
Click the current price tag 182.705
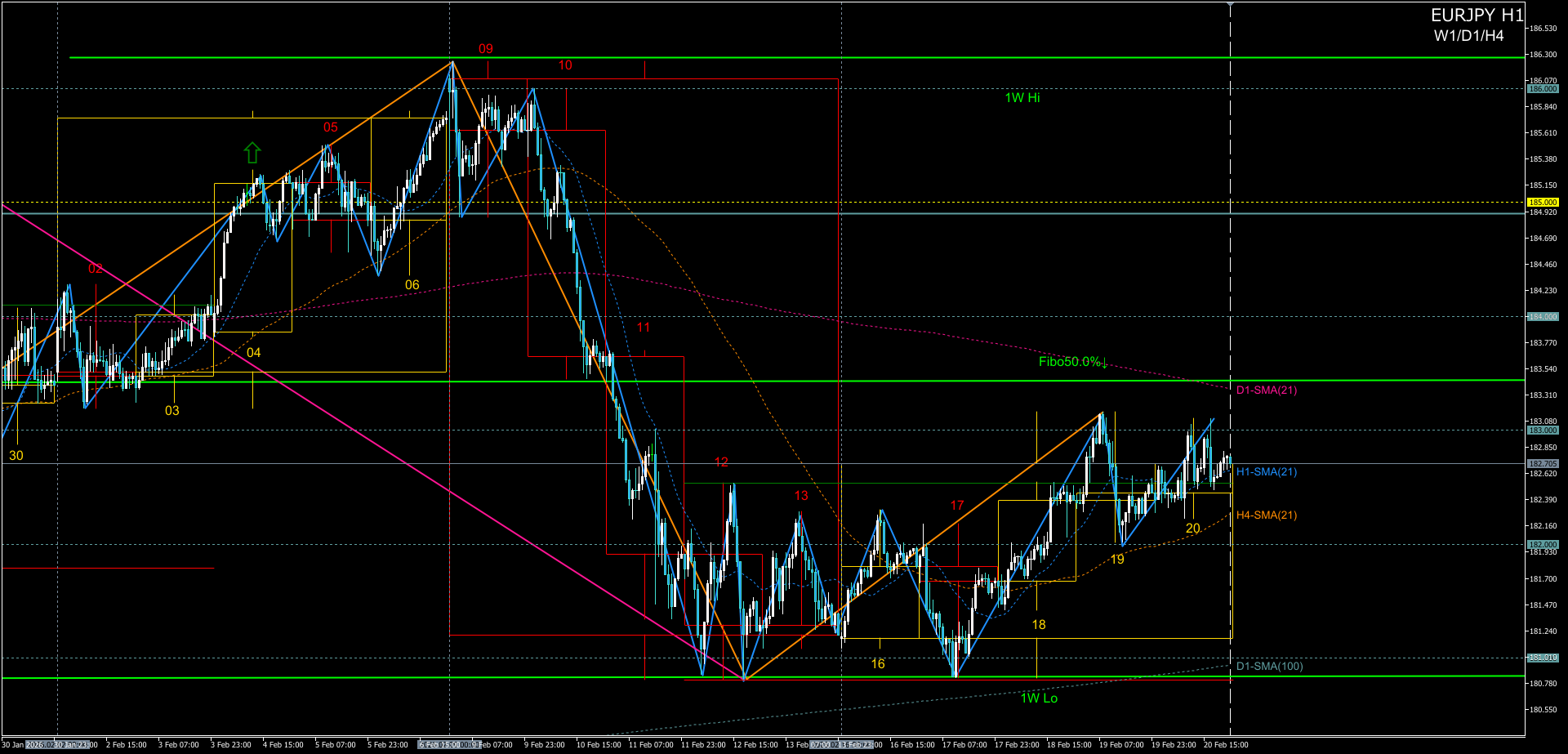click(1543, 464)
